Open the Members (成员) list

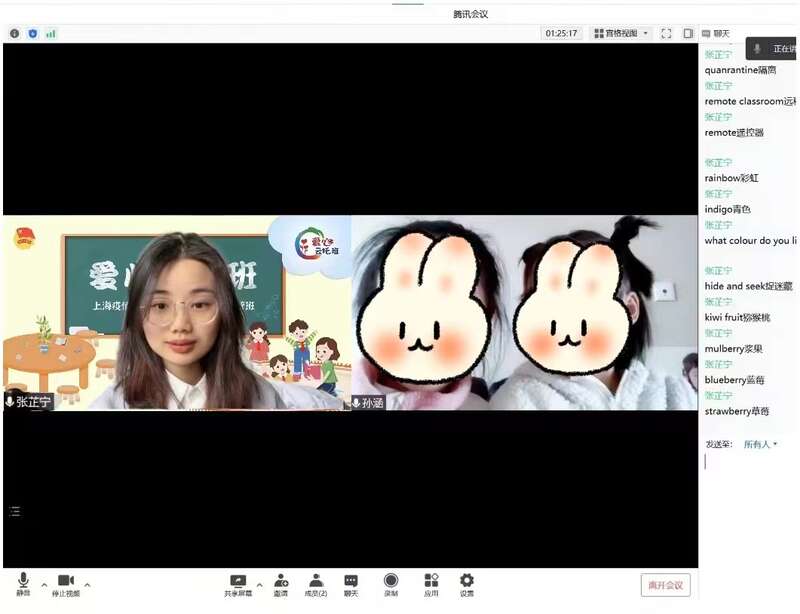(316, 584)
